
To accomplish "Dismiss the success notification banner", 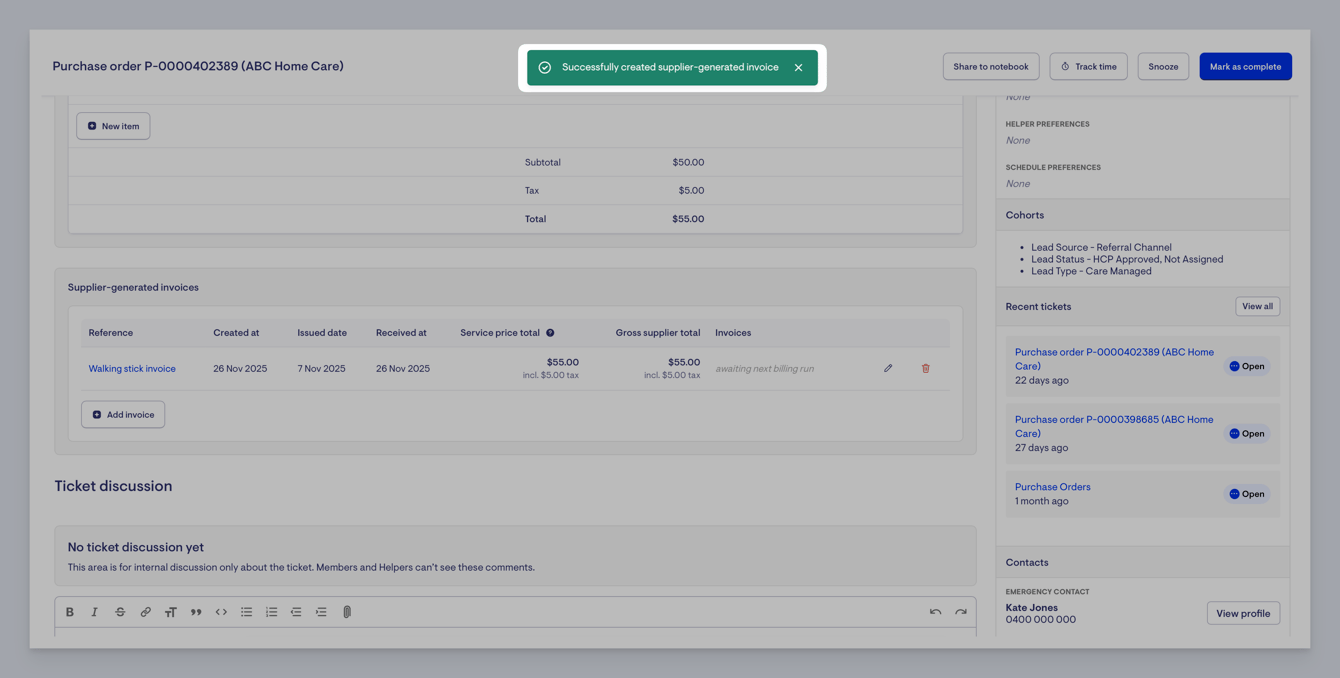I will point(798,68).
